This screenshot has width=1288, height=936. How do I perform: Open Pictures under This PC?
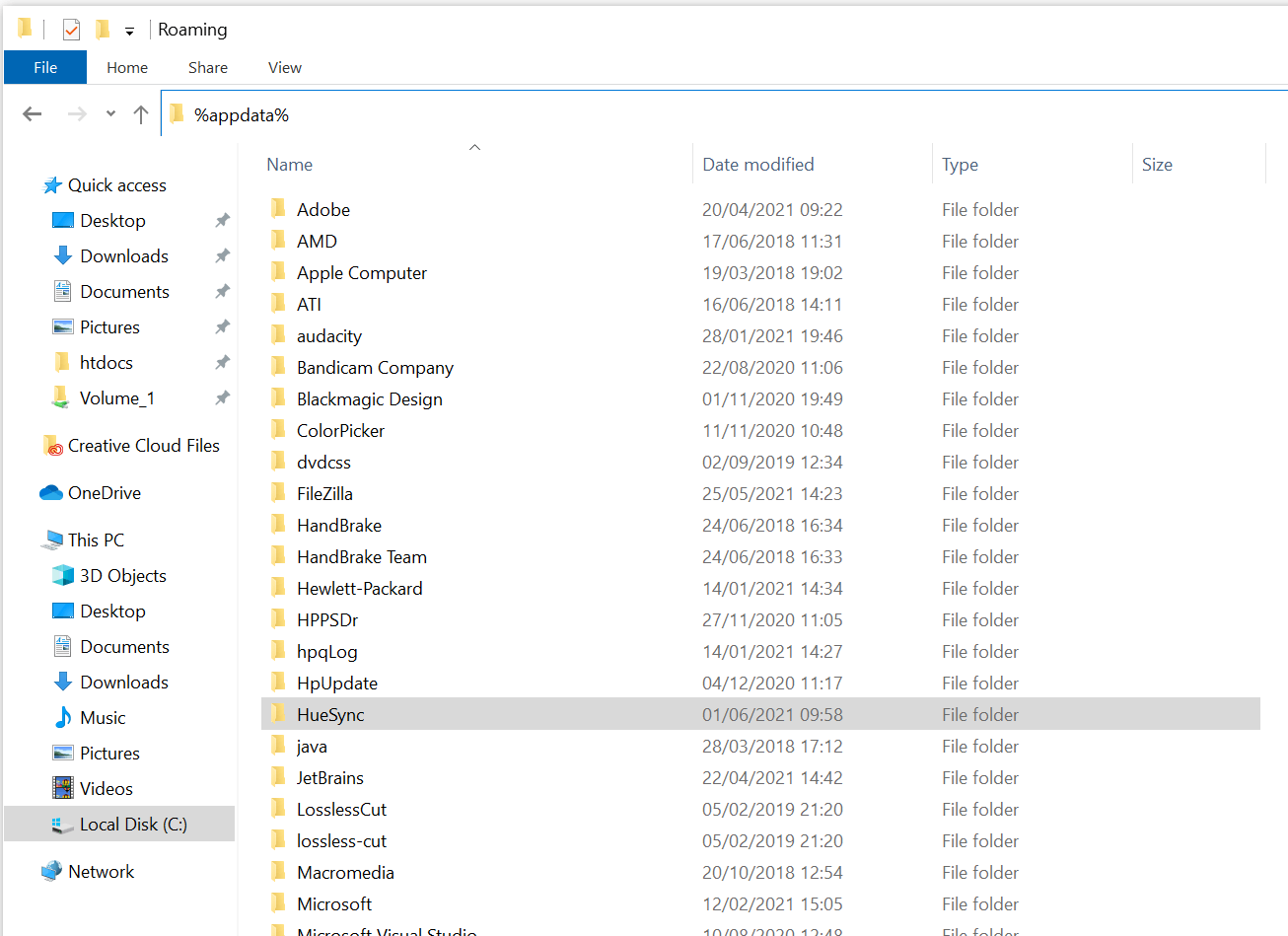click(x=109, y=754)
